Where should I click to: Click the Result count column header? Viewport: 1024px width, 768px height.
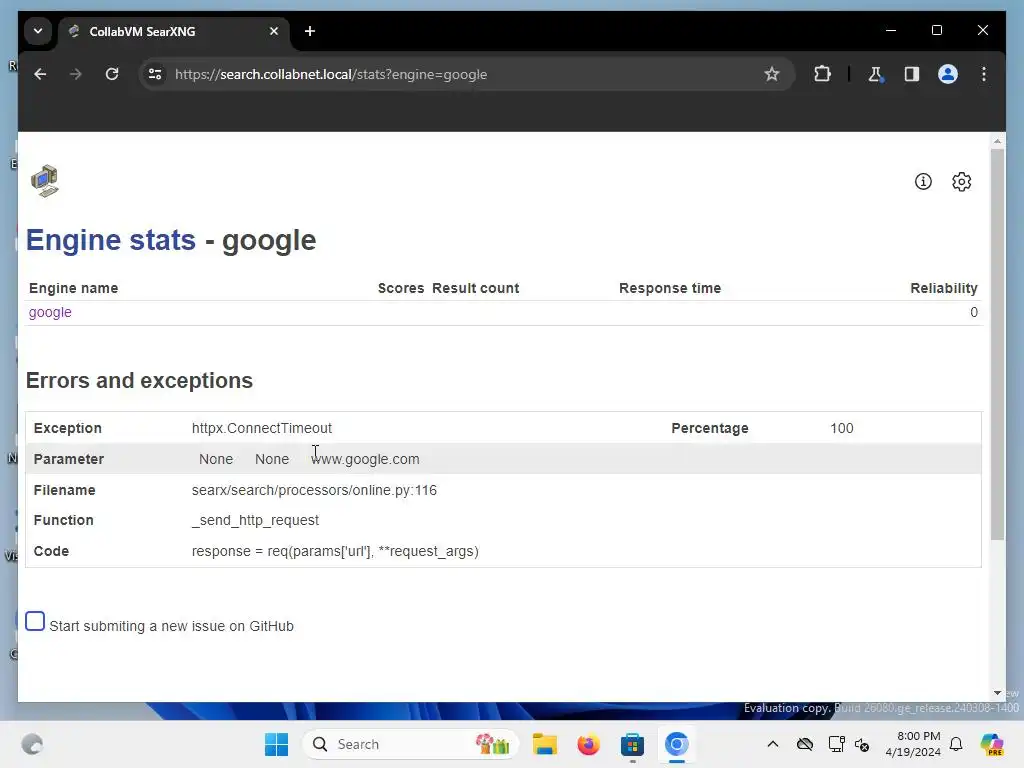tap(475, 288)
